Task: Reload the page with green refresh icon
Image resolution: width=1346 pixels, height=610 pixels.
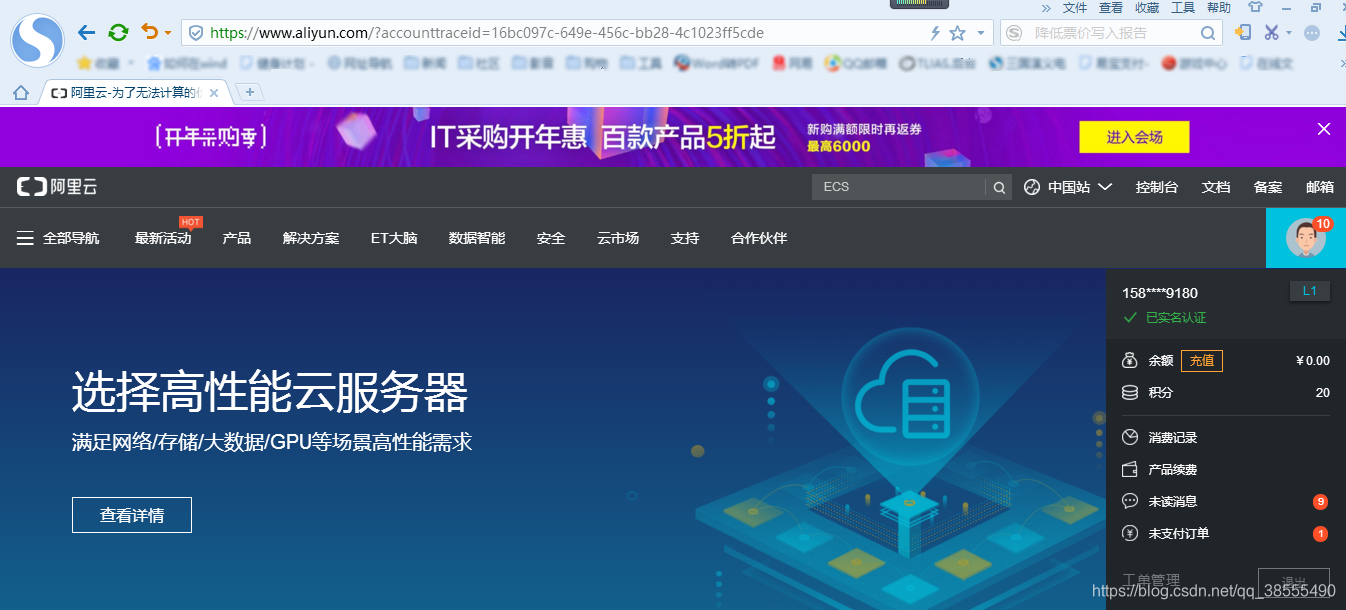Action: pos(118,33)
